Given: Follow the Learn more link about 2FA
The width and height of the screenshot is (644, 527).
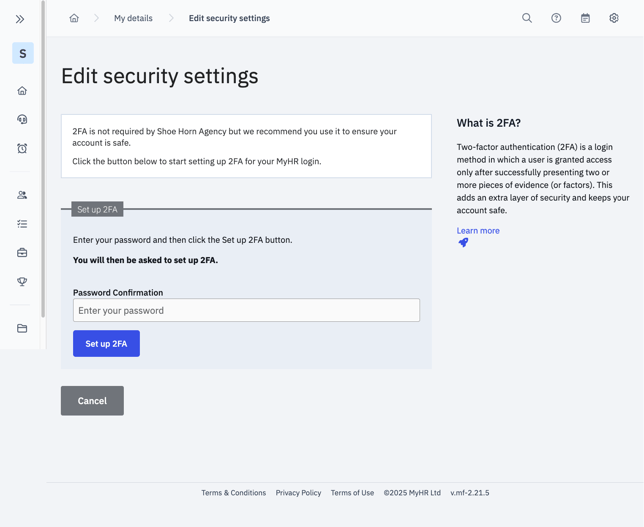Looking at the screenshot, I should (x=478, y=231).
